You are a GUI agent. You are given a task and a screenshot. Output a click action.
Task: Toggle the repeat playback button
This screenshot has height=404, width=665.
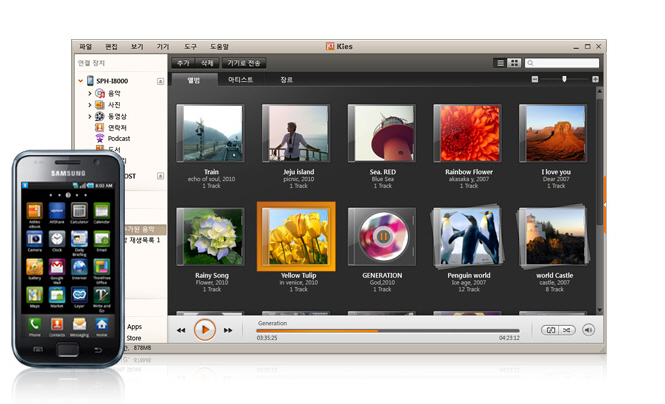pos(551,329)
